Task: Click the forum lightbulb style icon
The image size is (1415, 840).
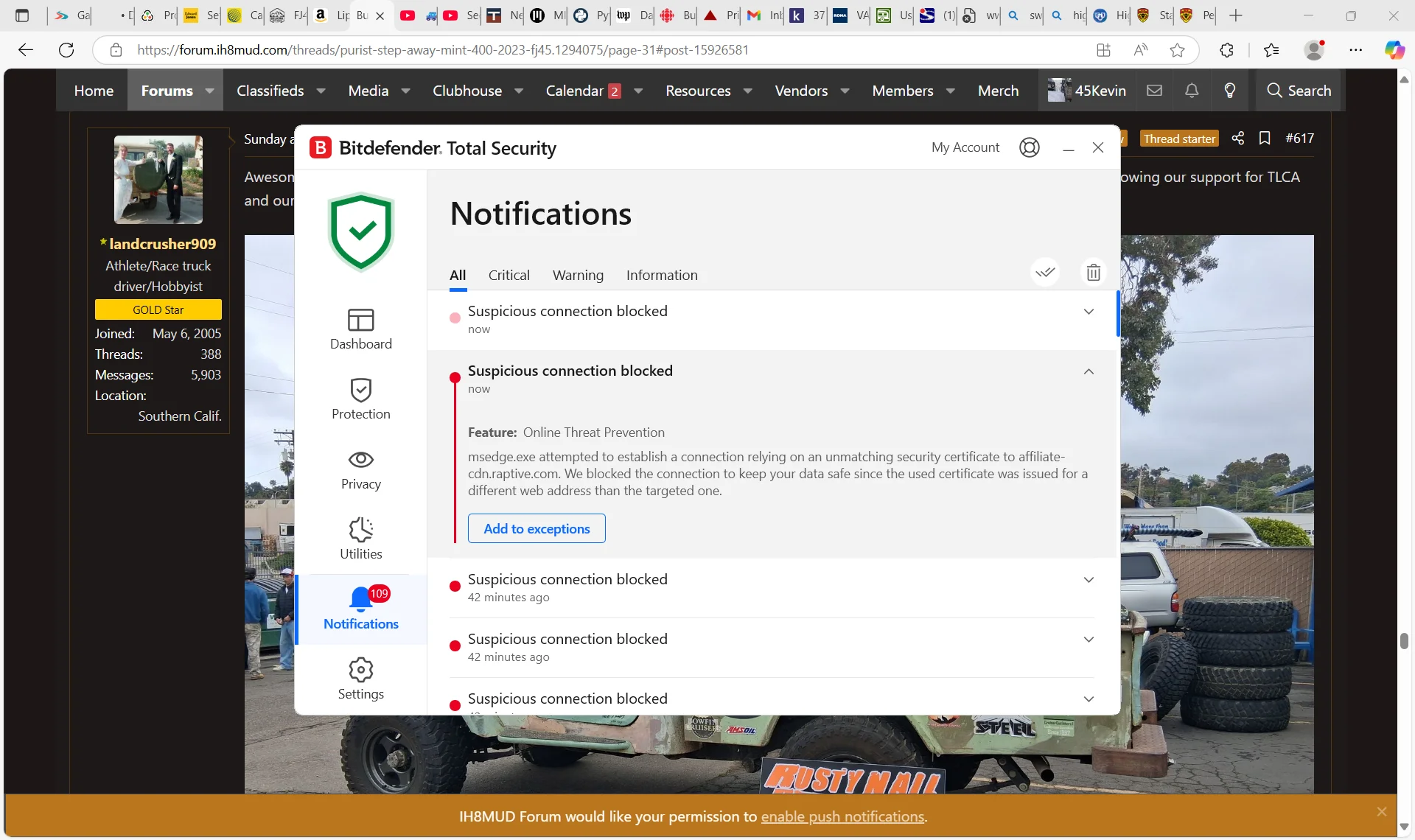Action: [1230, 90]
